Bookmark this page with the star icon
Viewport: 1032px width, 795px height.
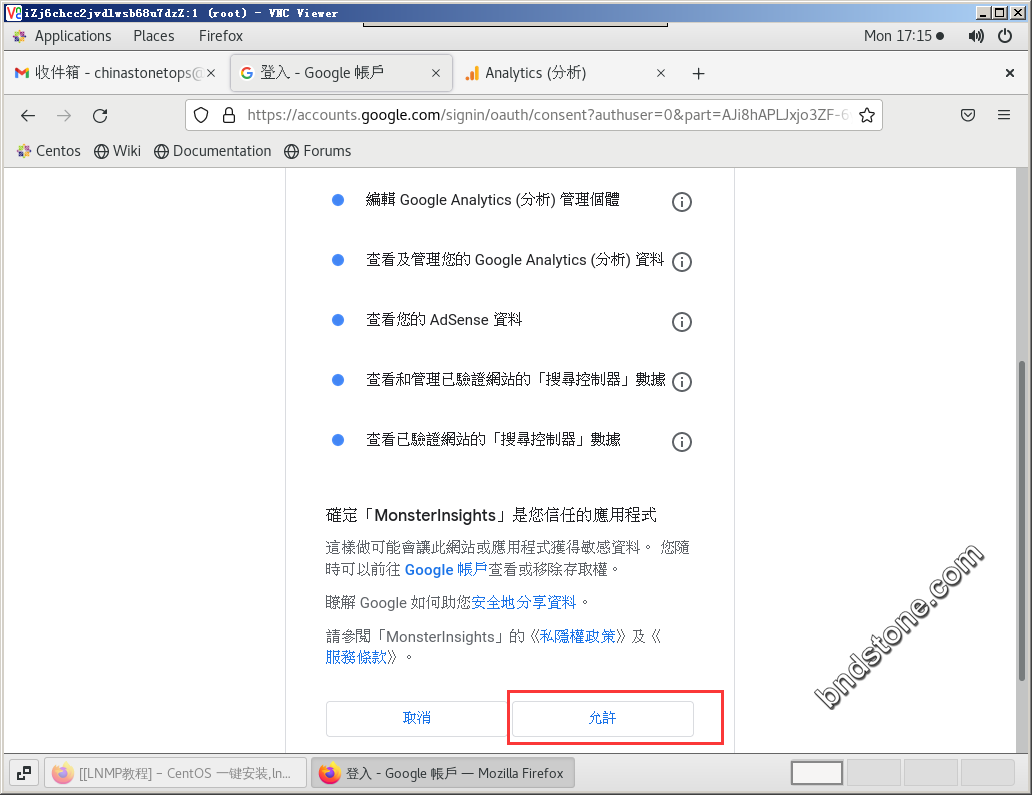click(867, 115)
